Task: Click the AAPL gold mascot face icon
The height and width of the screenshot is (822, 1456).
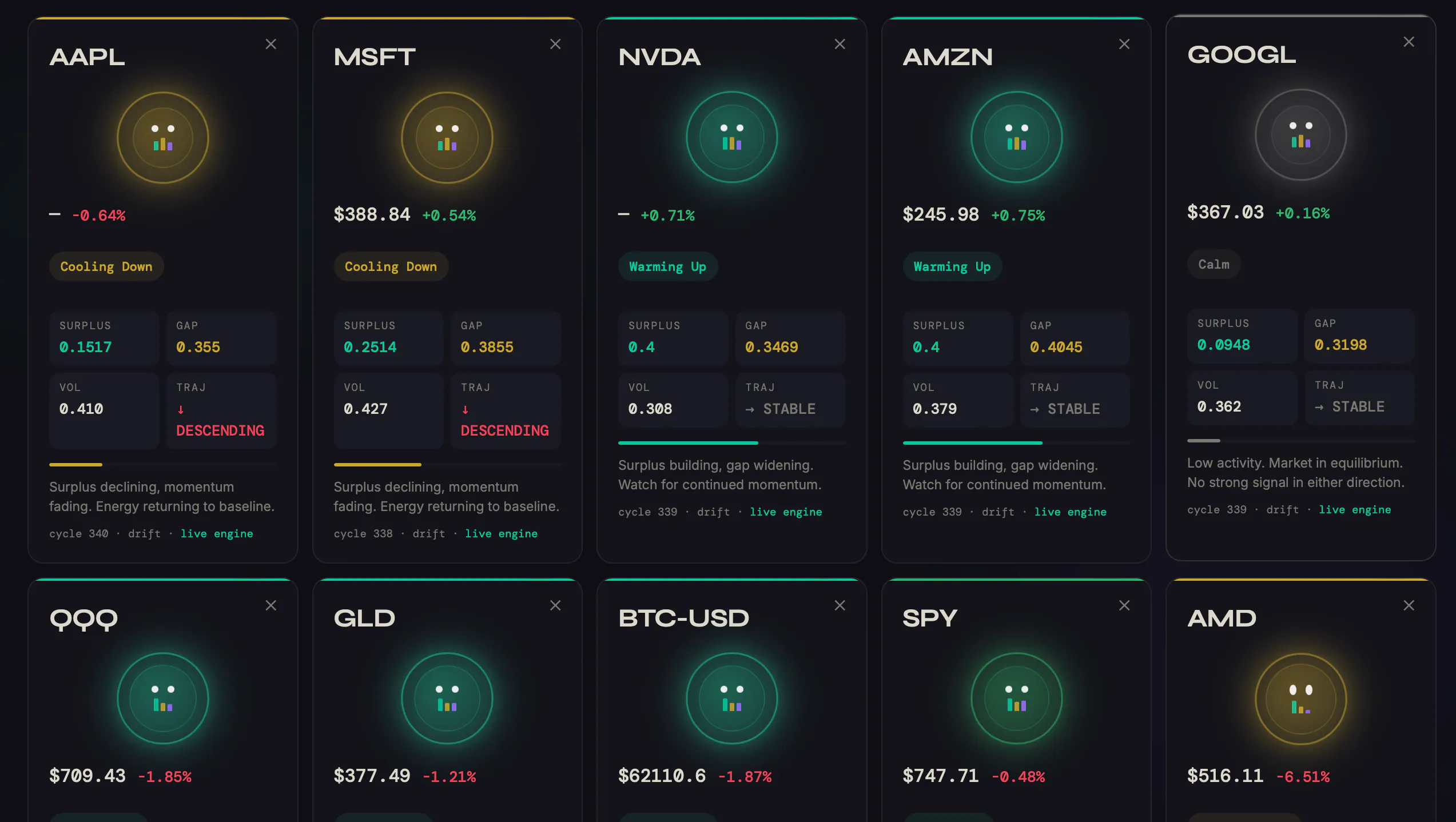Action: pyautogui.click(x=163, y=138)
